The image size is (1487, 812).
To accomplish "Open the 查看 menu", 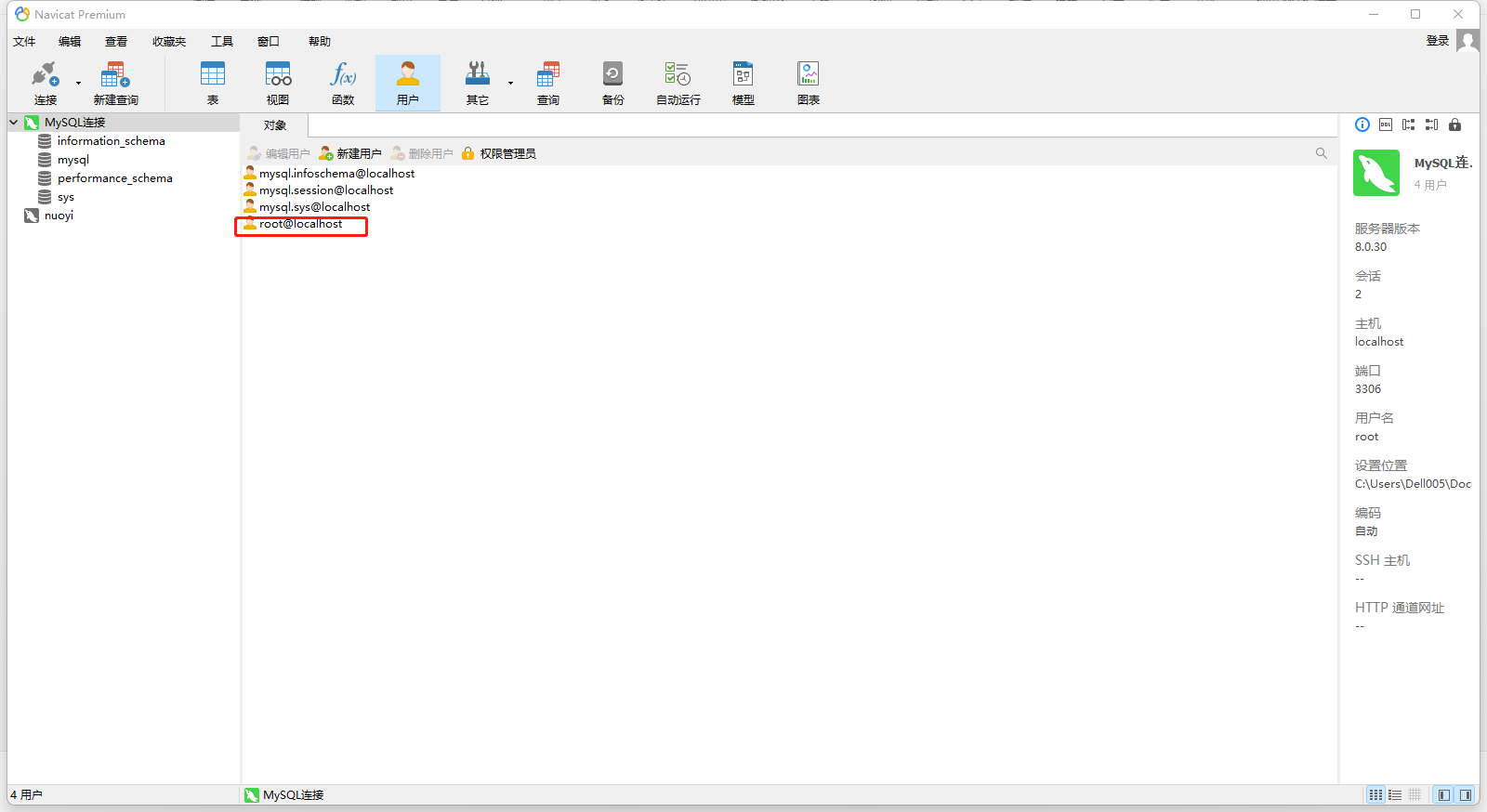I will (116, 41).
